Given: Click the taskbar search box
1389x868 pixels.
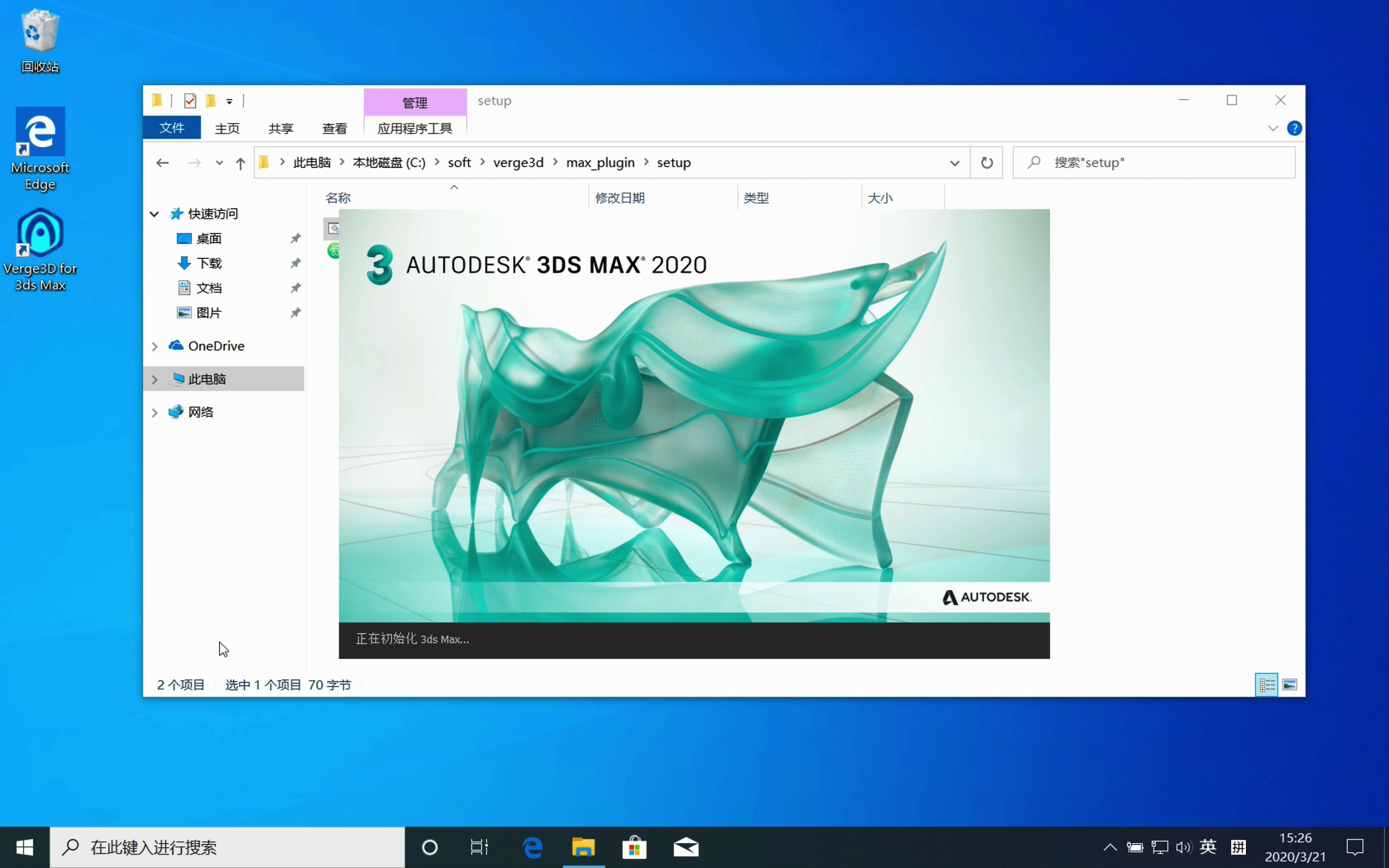Looking at the screenshot, I should [227, 847].
